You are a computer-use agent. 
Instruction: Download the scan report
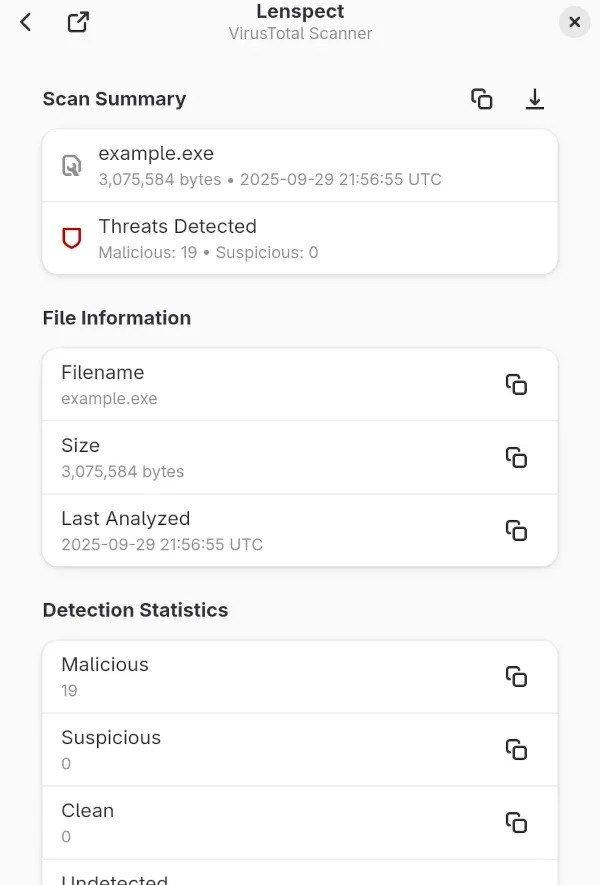pyautogui.click(x=535, y=99)
